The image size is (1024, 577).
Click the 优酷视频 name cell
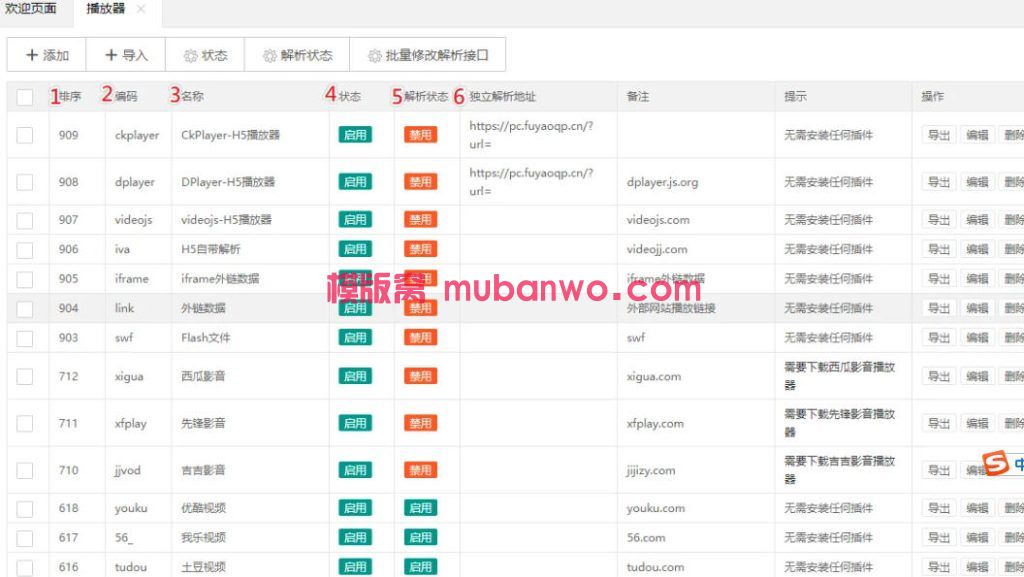[203, 508]
